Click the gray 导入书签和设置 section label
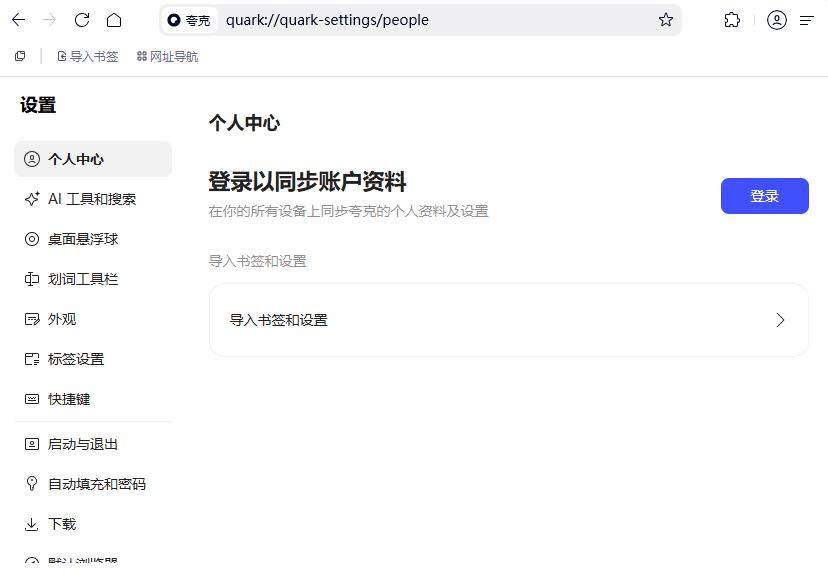828x579 pixels. click(258, 261)
